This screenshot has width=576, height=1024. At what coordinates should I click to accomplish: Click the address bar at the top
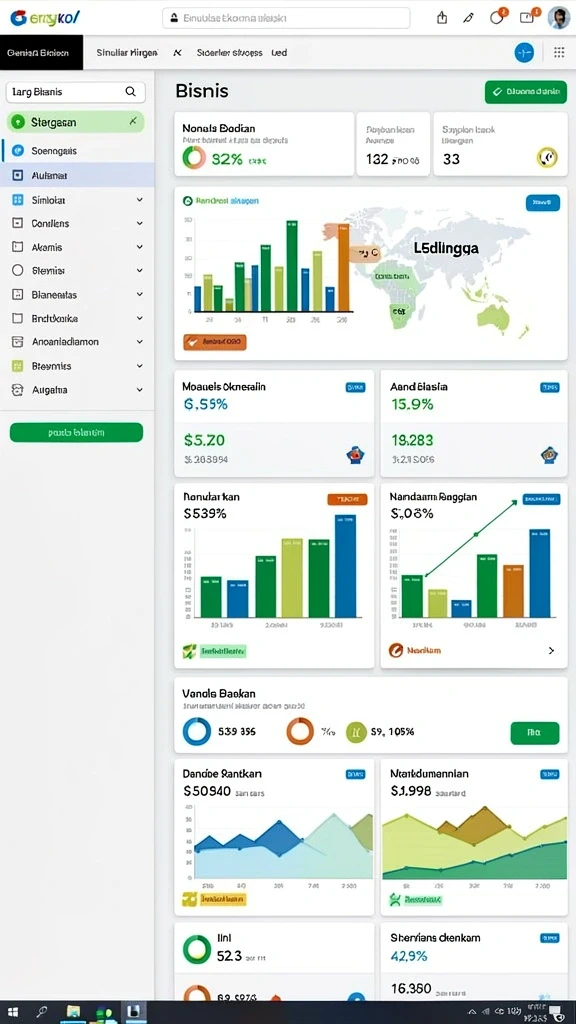[286, 18]
